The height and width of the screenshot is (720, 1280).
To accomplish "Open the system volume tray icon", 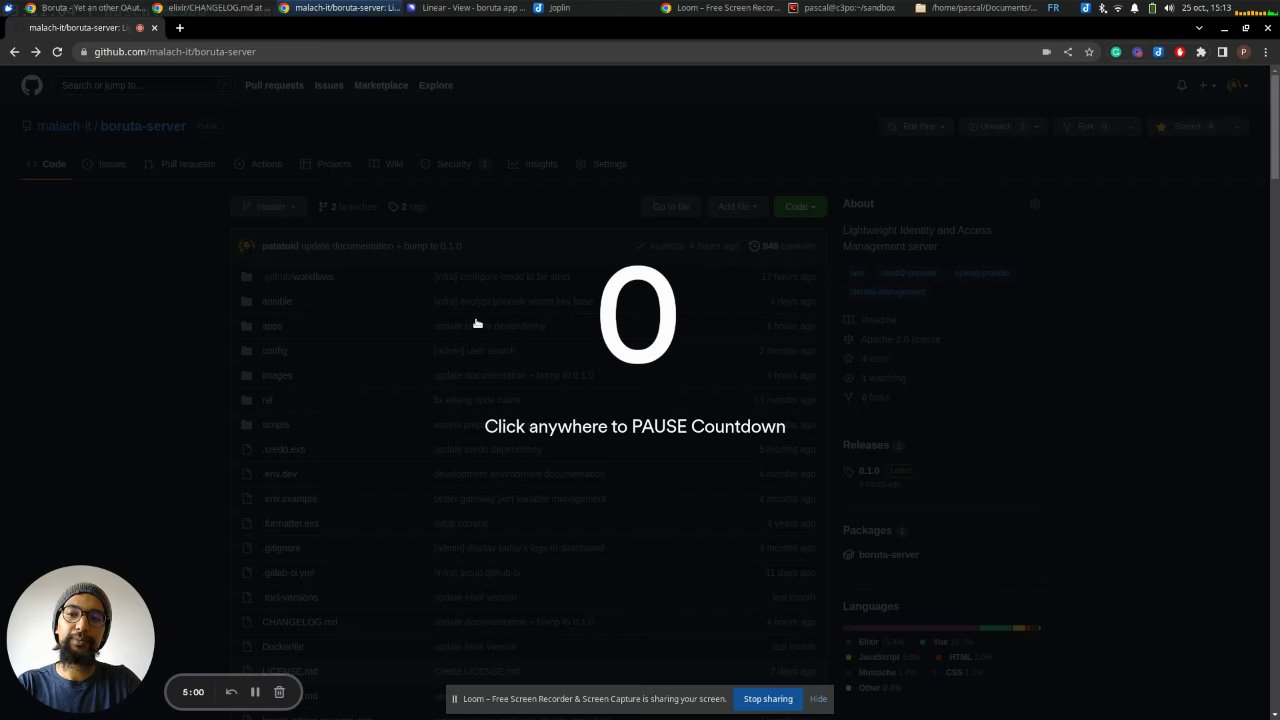I will click(1169, 7).
